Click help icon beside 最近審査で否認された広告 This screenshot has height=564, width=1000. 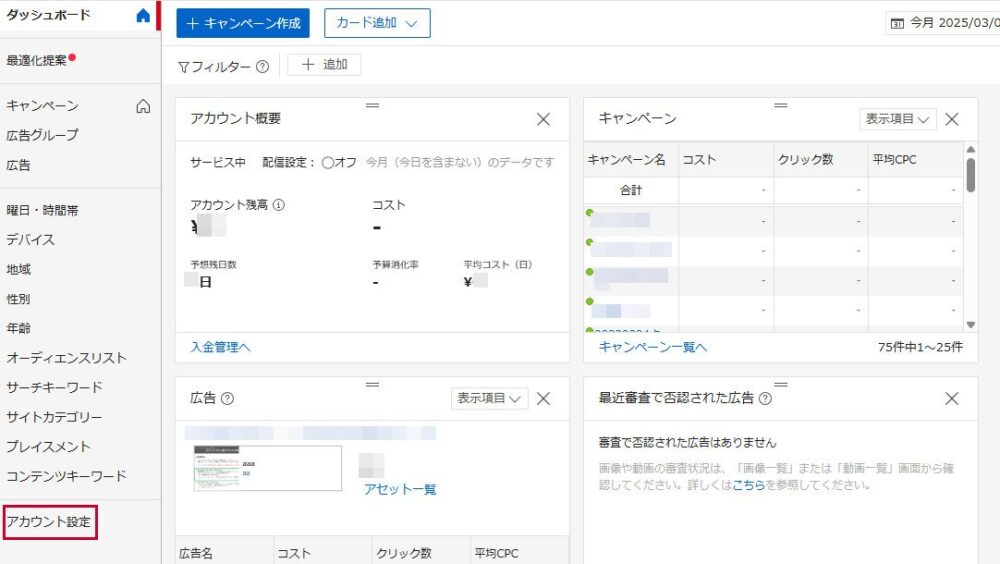coord(765,398)
